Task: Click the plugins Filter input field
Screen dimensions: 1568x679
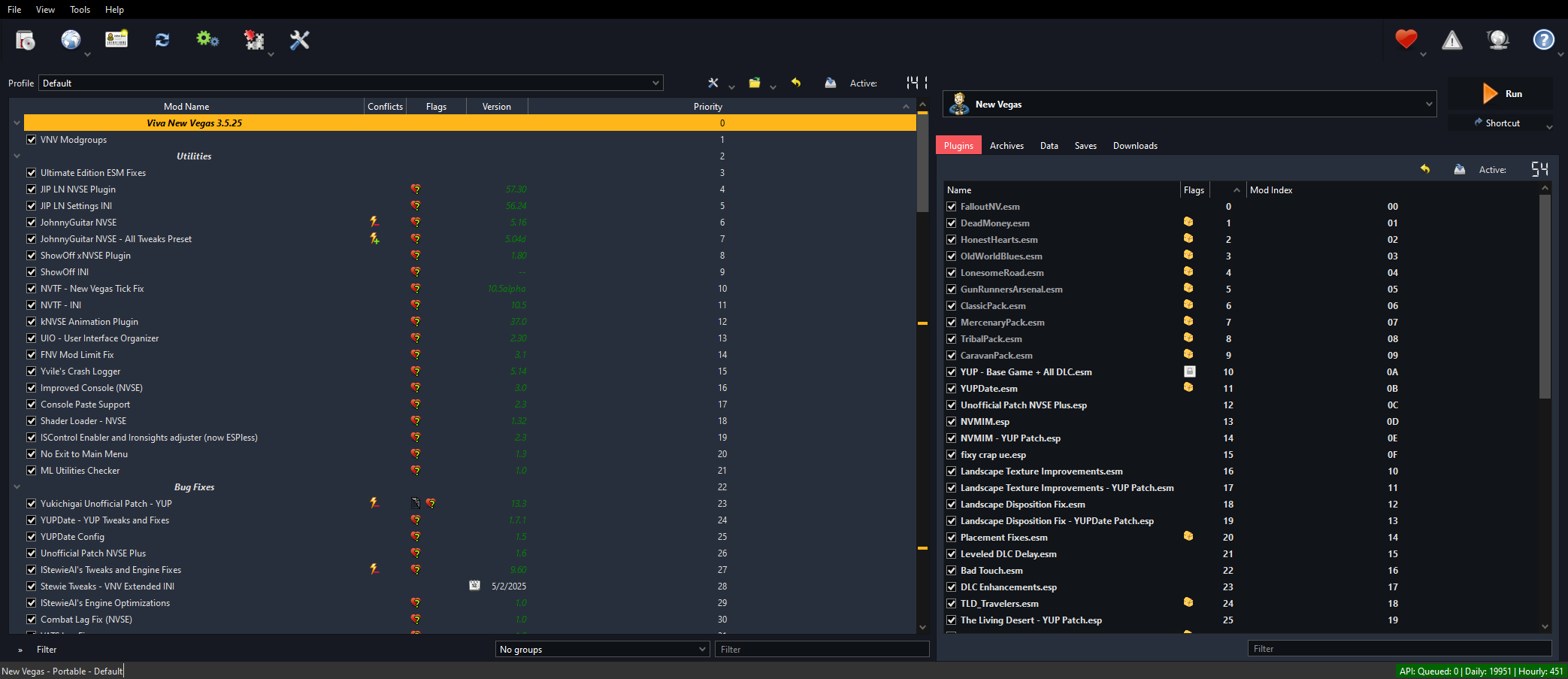Action: click(1400, 649)
